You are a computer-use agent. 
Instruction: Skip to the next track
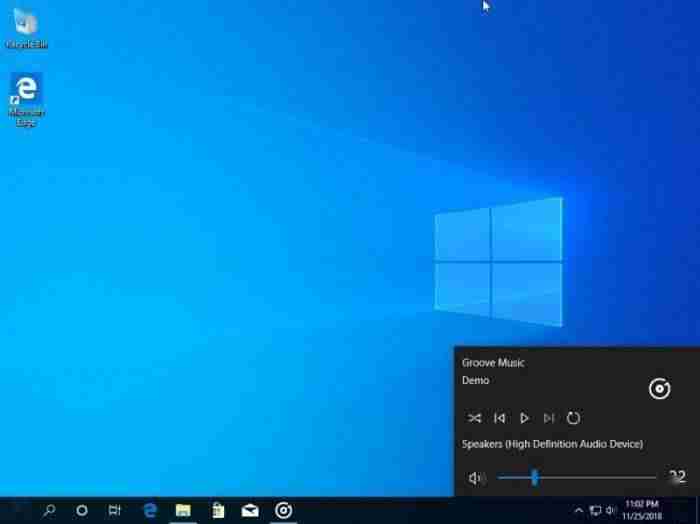point(549,418)
